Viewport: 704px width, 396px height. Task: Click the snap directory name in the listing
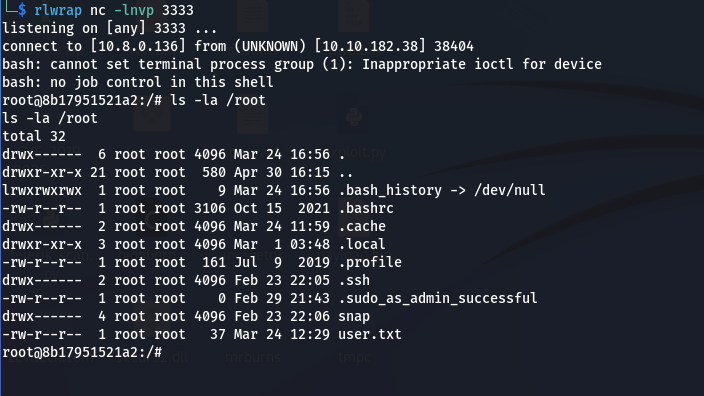tap(354, 317)
